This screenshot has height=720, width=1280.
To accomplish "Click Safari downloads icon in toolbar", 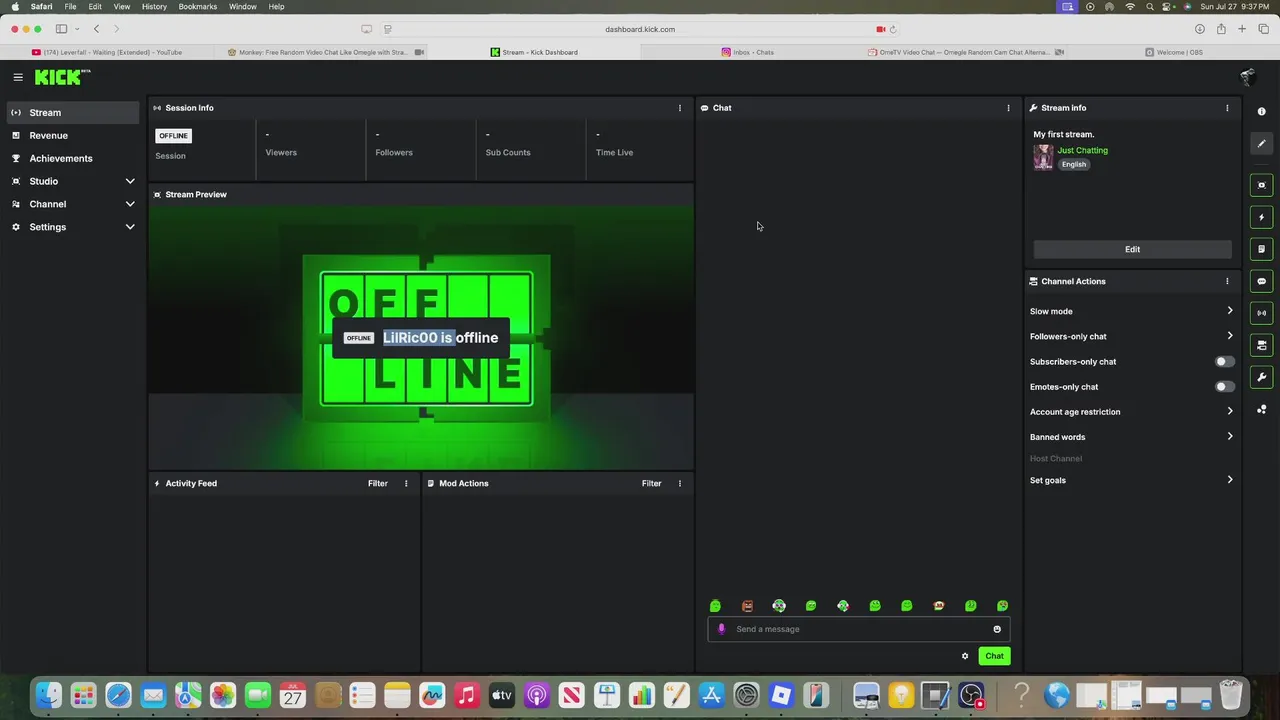I will pos(1200,29).
